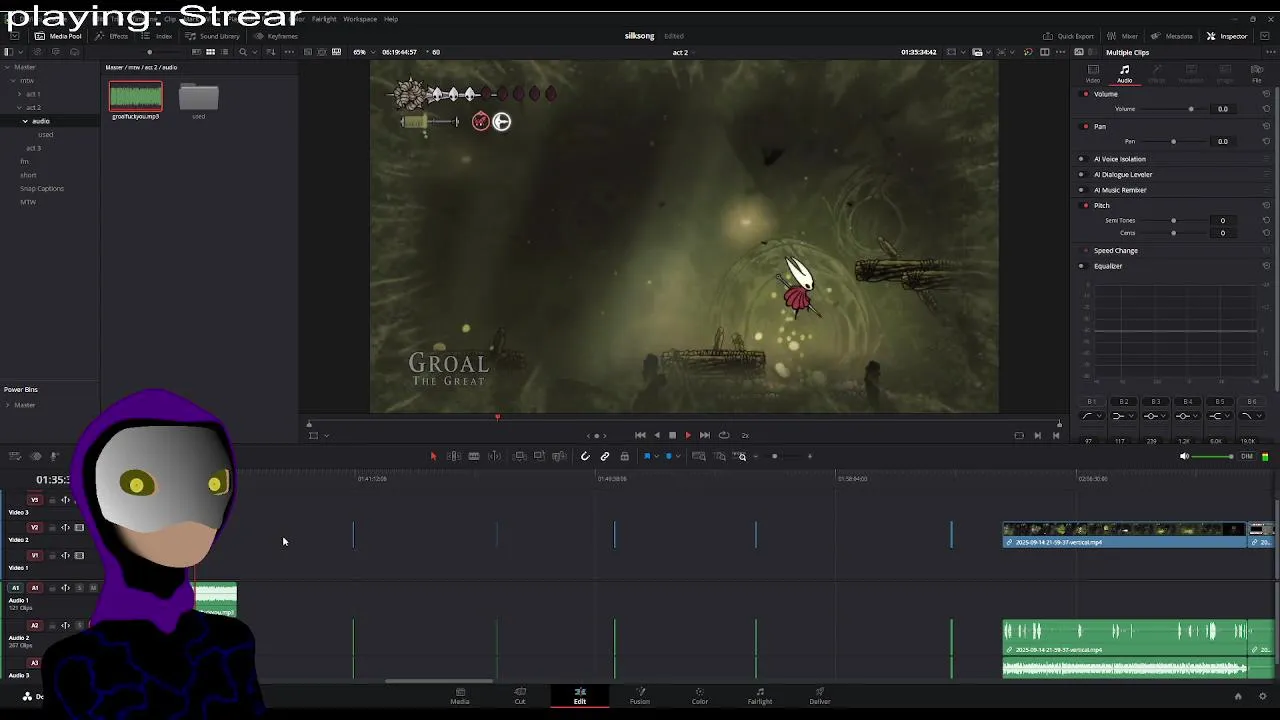
Task: Open the Sound Library panel
Action: pos(212,36)
